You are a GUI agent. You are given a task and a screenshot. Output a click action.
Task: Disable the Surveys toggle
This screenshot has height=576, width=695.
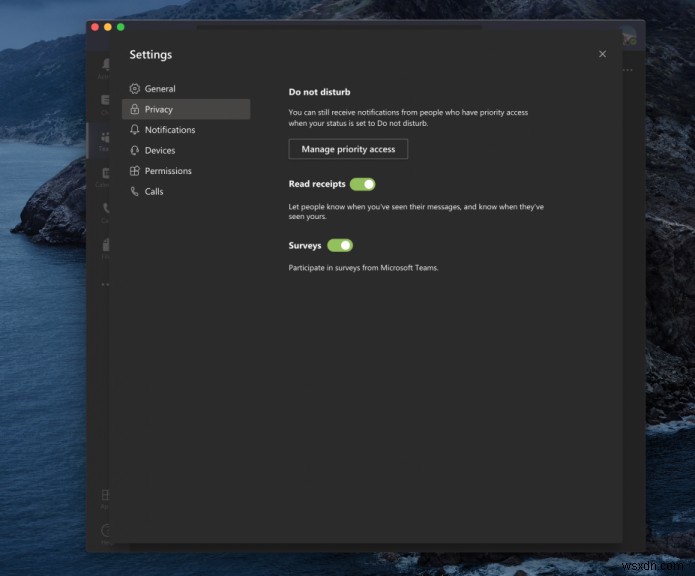click(x=340, y=245)
